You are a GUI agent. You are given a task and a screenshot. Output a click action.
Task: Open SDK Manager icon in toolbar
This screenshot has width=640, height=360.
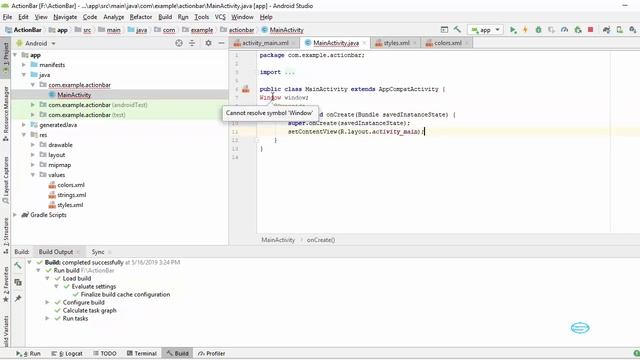tap(632, 30)
